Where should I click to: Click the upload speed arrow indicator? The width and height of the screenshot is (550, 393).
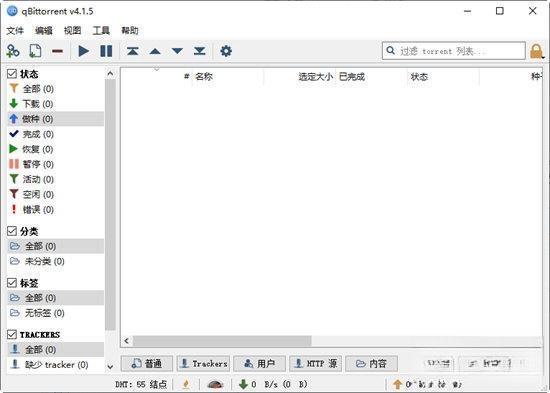397,384
